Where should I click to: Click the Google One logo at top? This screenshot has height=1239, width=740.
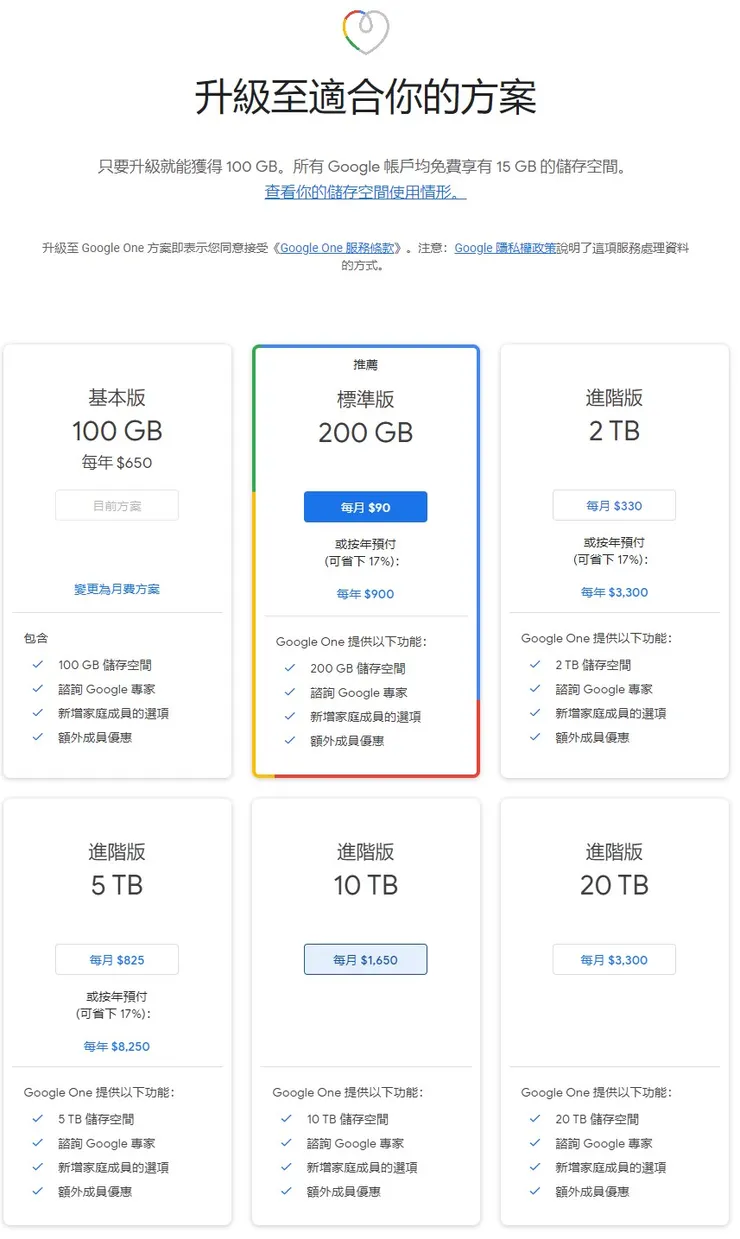pyautogui.click(x=365, y=31)
